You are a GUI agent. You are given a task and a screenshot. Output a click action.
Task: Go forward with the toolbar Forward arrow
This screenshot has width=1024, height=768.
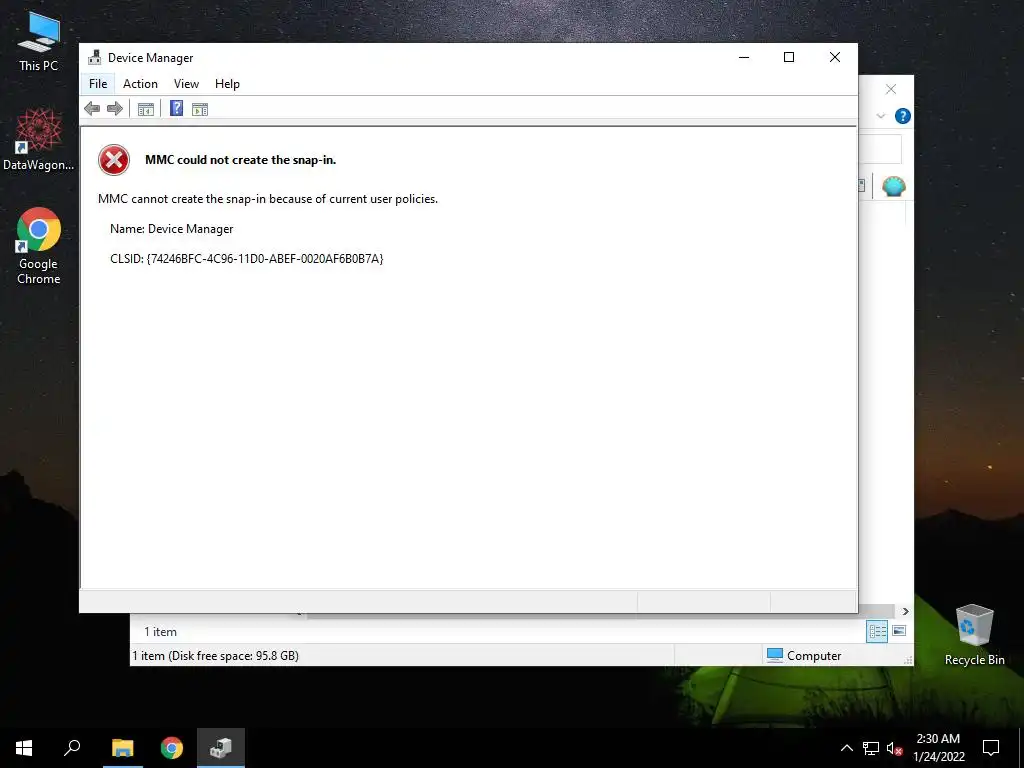click(x=115, y=109)
